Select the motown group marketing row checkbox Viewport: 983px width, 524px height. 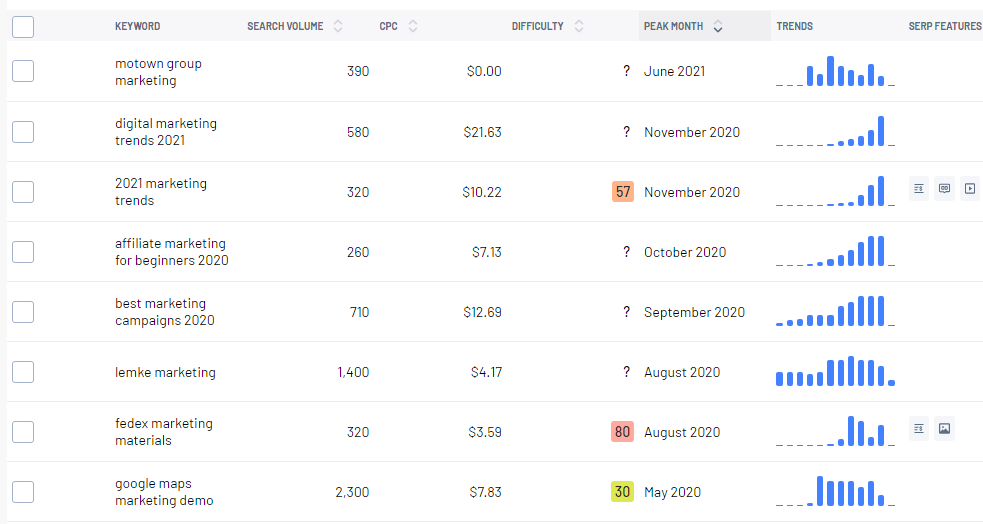tap(23, 71)
